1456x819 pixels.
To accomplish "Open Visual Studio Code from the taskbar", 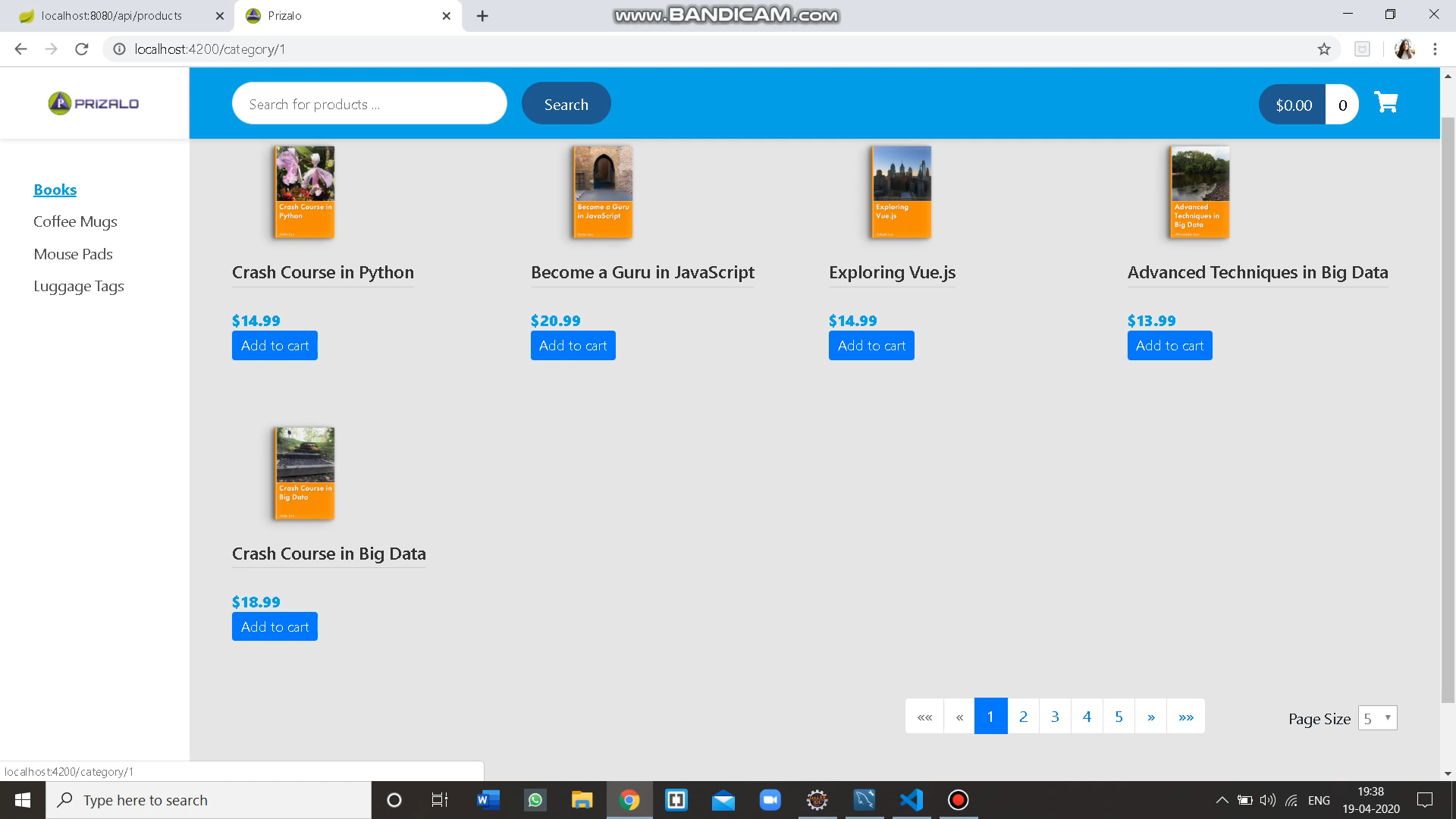I will tap(911, 800).
